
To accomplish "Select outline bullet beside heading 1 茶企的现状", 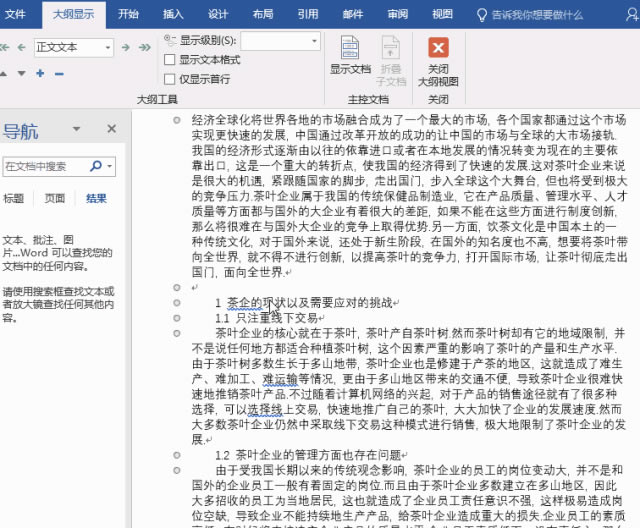I will click(x=177, y=303).
